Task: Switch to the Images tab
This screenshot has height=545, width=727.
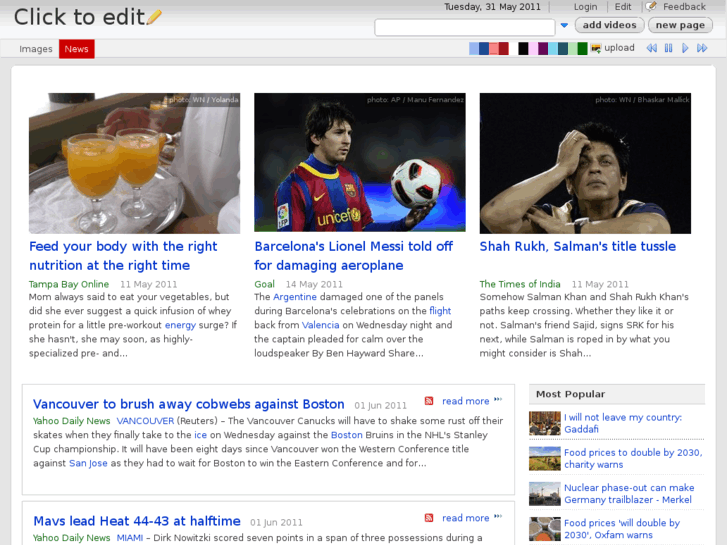Action: [x=36, y=49]
